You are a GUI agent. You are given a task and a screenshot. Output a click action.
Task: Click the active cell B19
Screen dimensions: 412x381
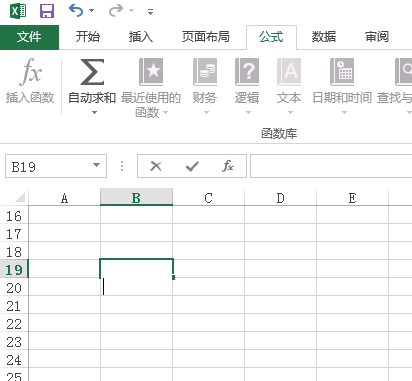[136, 268]
